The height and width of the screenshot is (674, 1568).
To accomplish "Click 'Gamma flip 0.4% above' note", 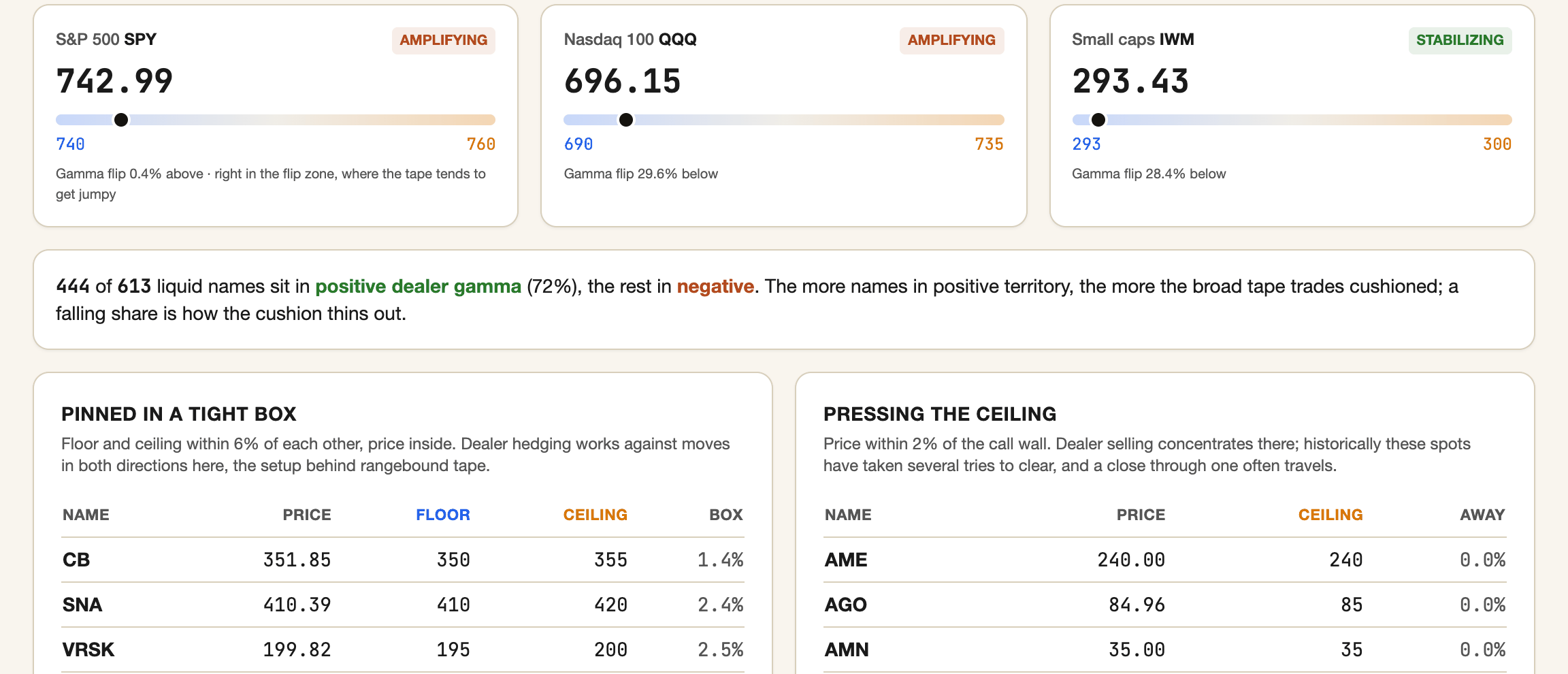I will [271, 184].
